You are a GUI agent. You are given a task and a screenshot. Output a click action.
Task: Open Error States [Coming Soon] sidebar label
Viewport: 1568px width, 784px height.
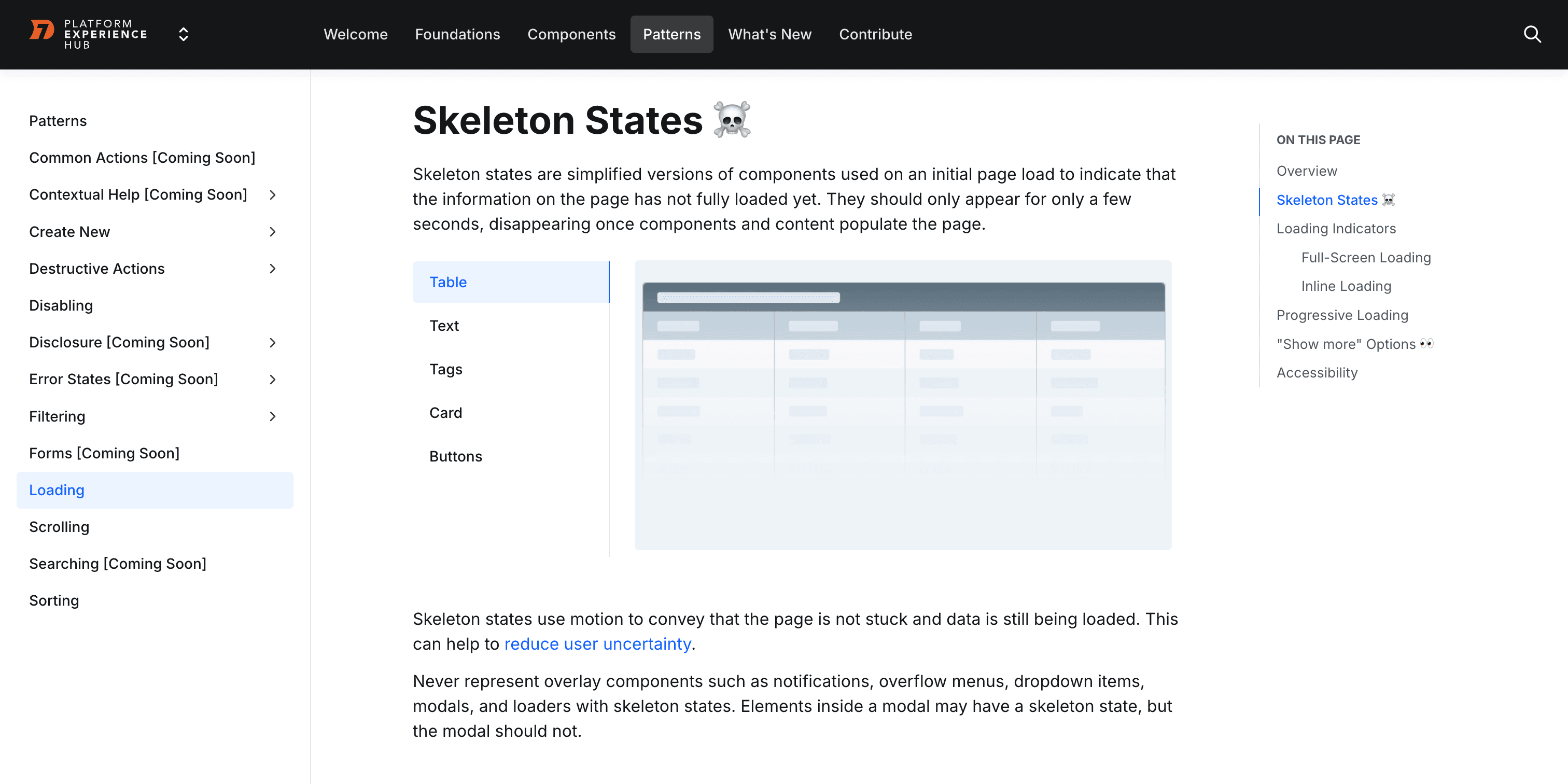pos(123,379)
